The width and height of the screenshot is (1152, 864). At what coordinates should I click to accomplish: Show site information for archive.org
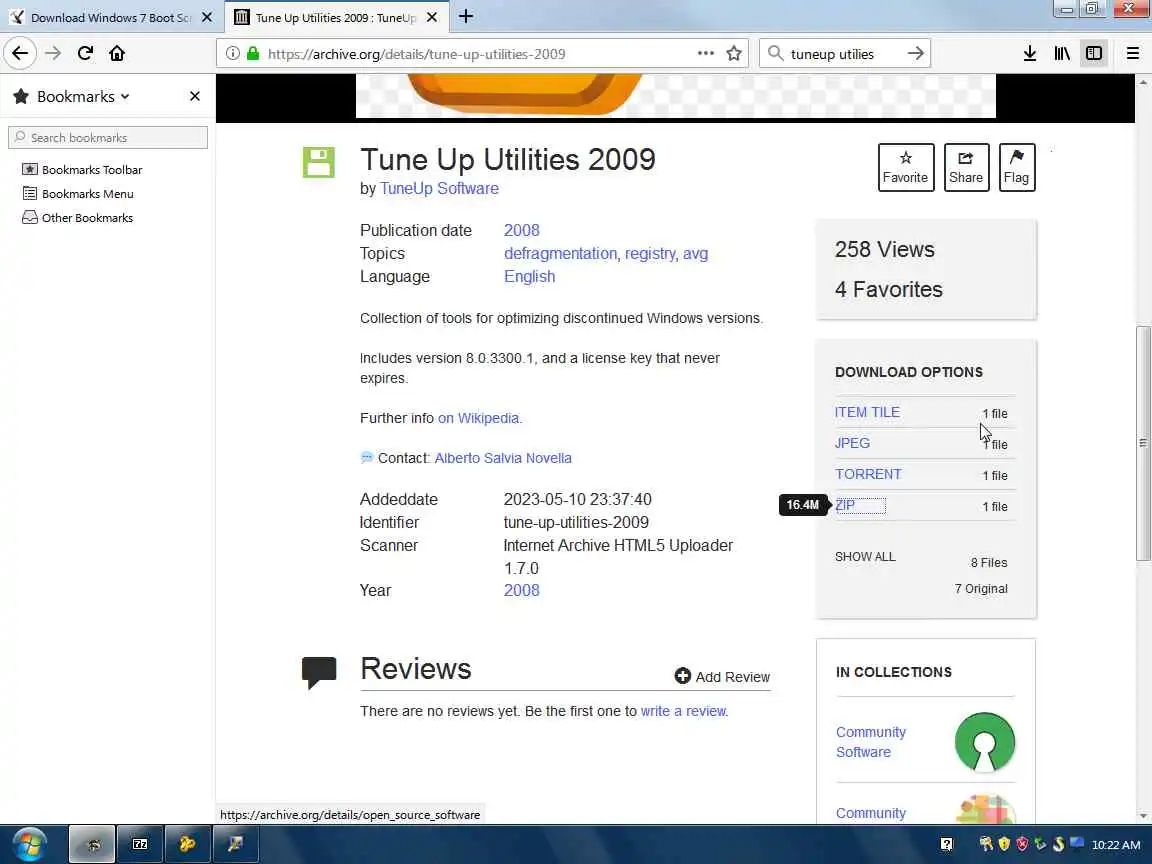tap(232, 53)
